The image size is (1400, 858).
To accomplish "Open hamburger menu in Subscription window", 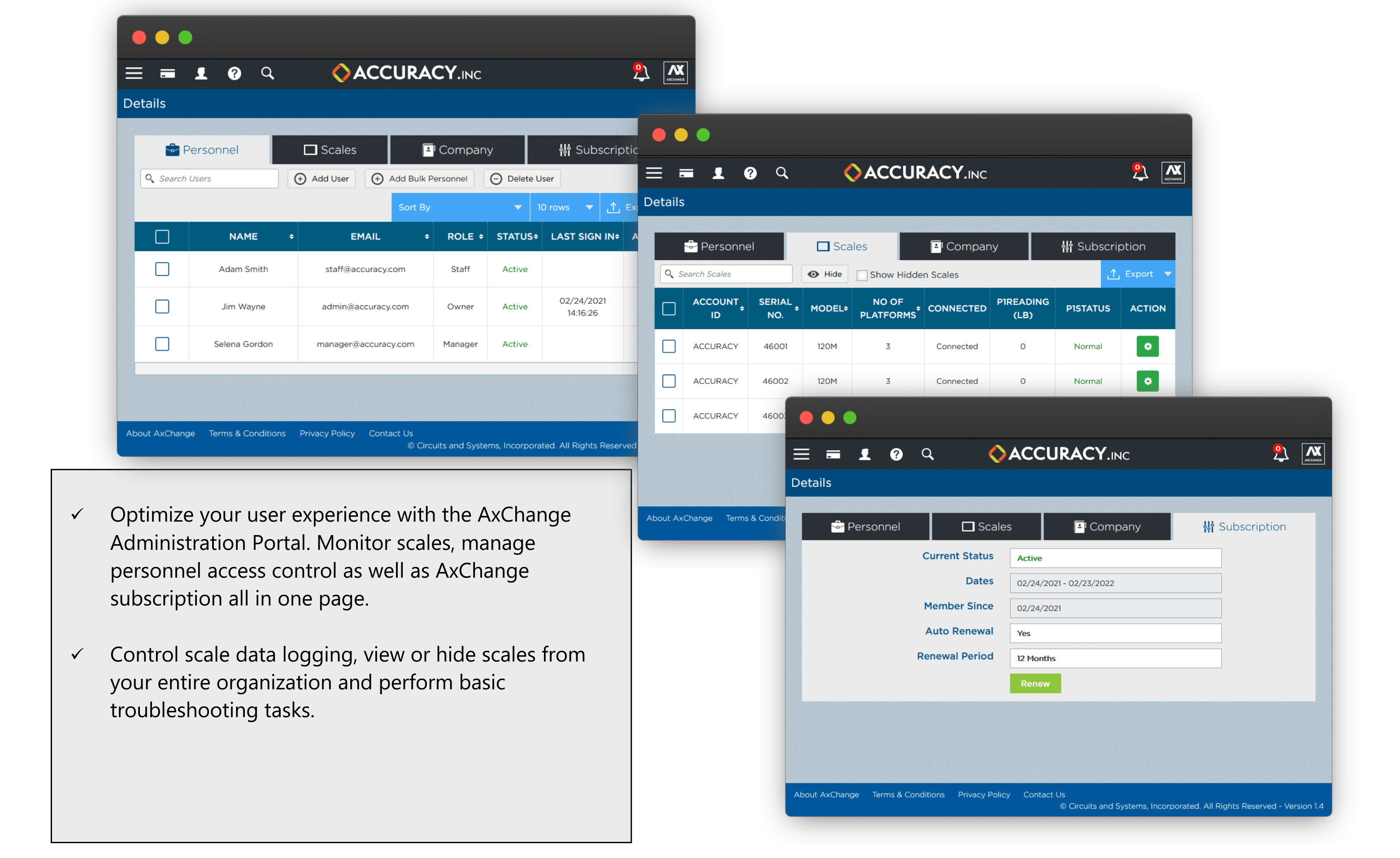I will pyautogui.click(x=801, y=454).
